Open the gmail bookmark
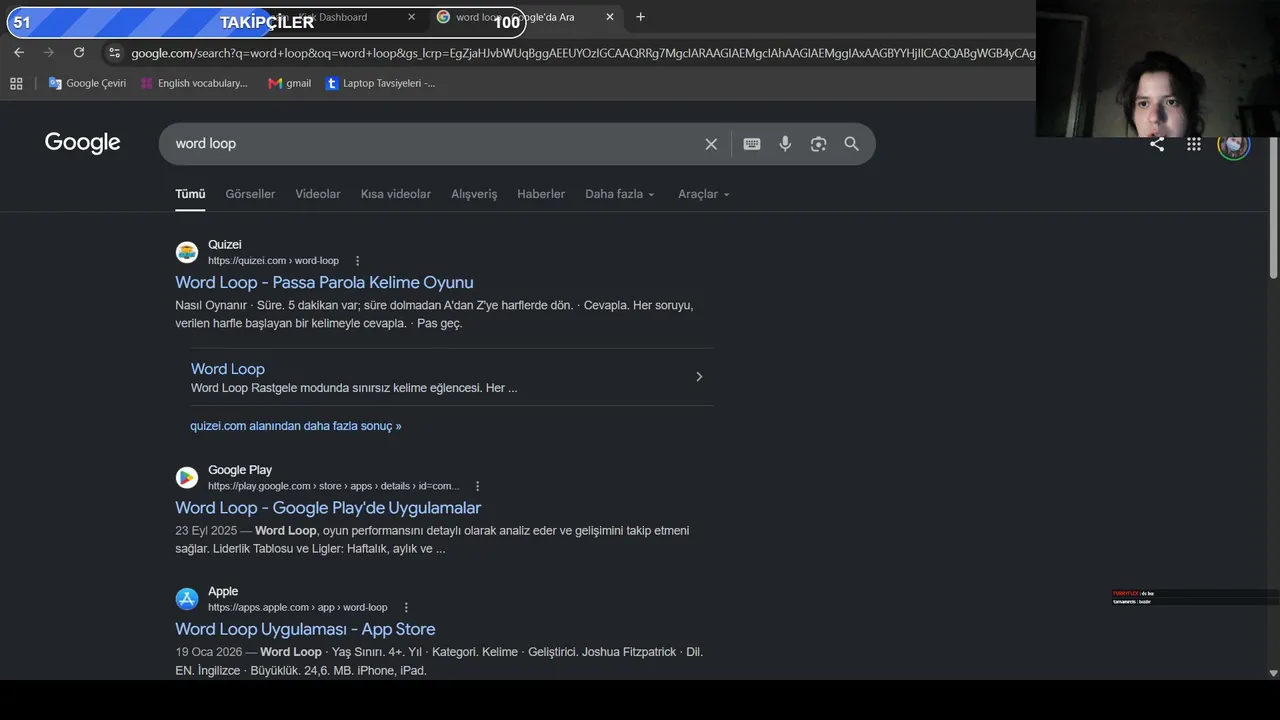The width and height of the screenshot is (1280, 720). (290, 83)
